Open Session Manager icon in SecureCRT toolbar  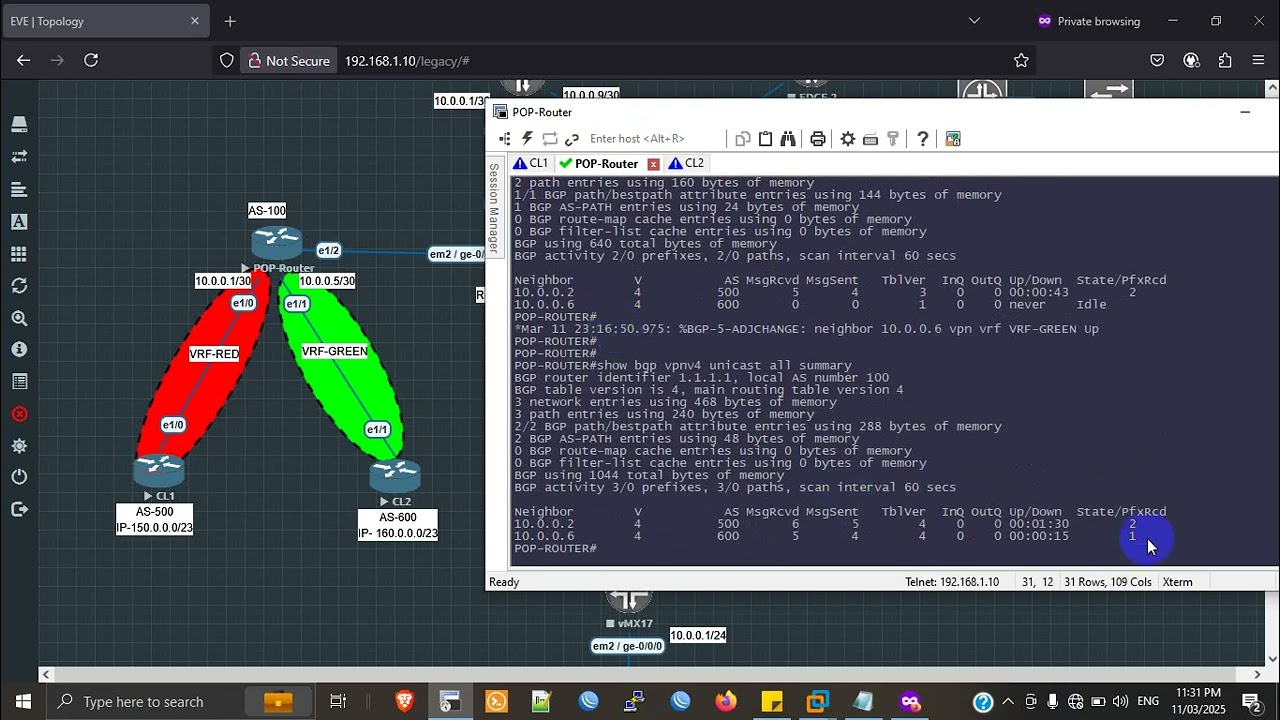[505, 139]
